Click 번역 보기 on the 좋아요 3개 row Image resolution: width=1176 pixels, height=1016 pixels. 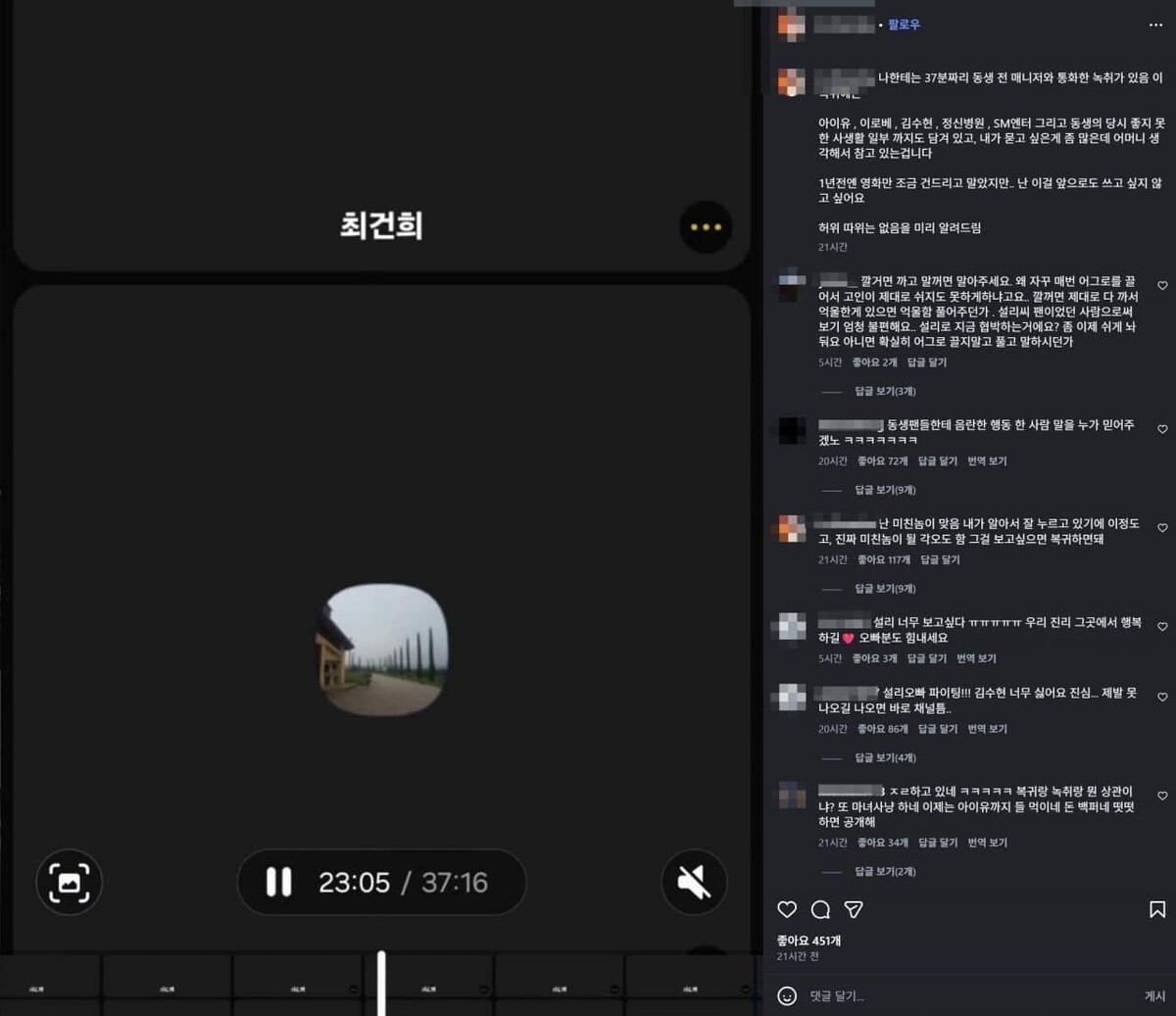point(976,658)
